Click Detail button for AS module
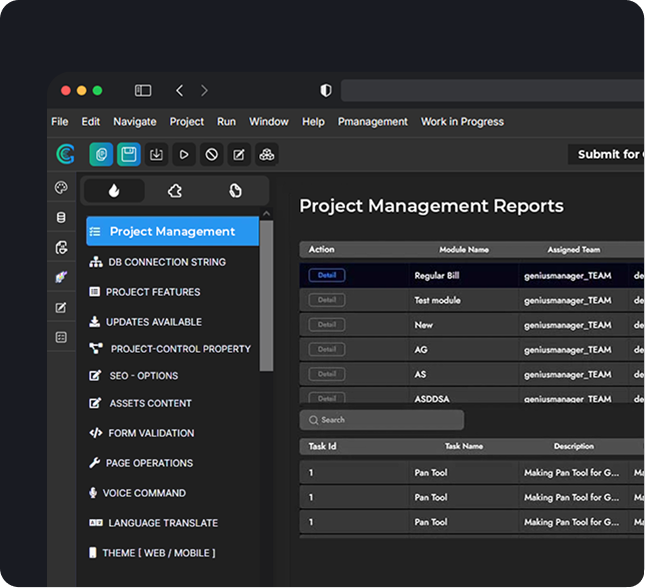This screenshot has height=588, width=645. pyautogui.click(x=327, y=374)
